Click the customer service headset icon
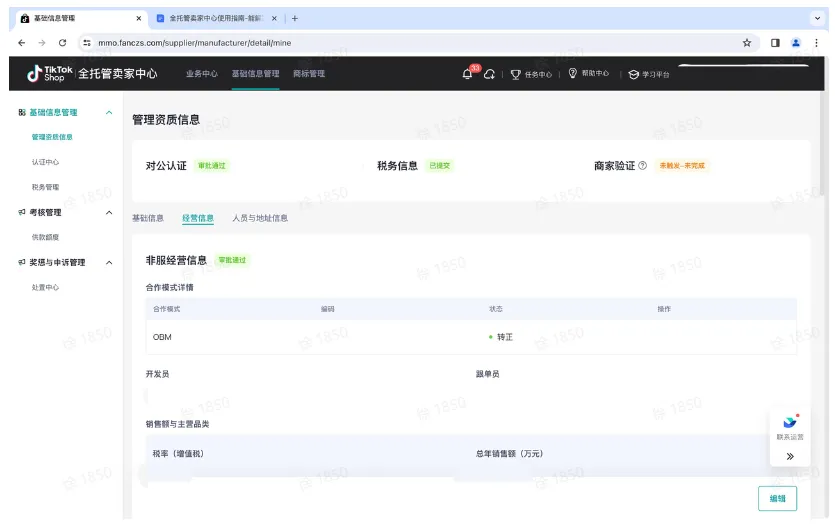835x530 pixels. [x=489, y=74]
